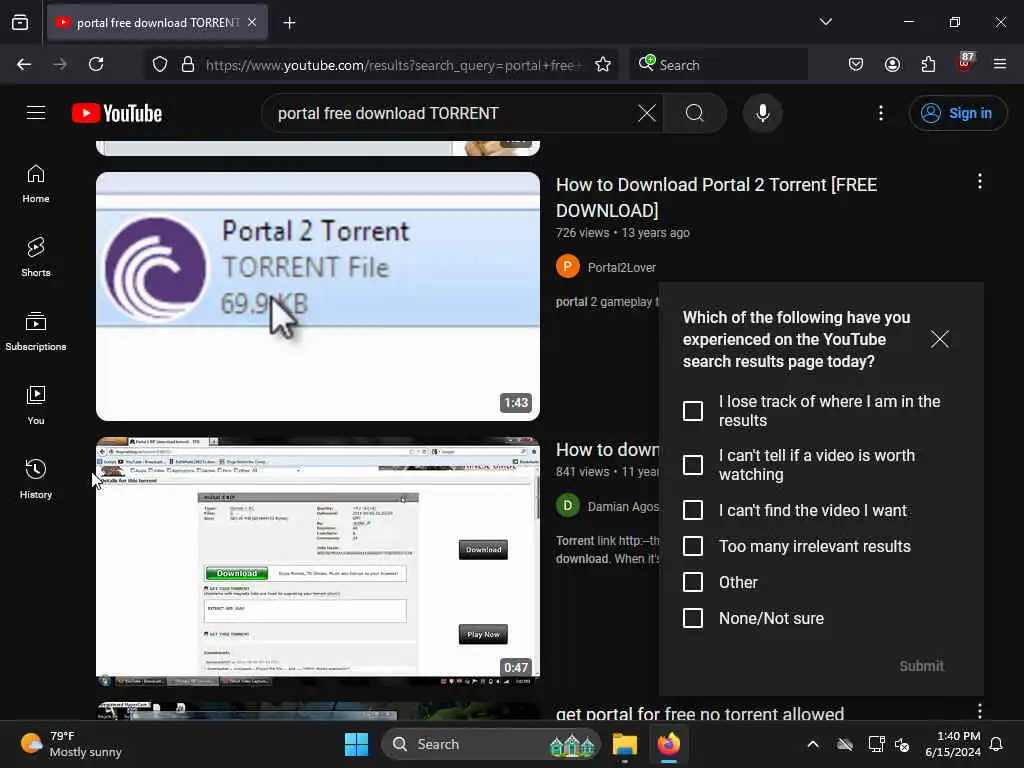This screenshot has height=768, width=1024.
Task: Open File Explorer from the taskbar
Action: (x=624, y=744)
